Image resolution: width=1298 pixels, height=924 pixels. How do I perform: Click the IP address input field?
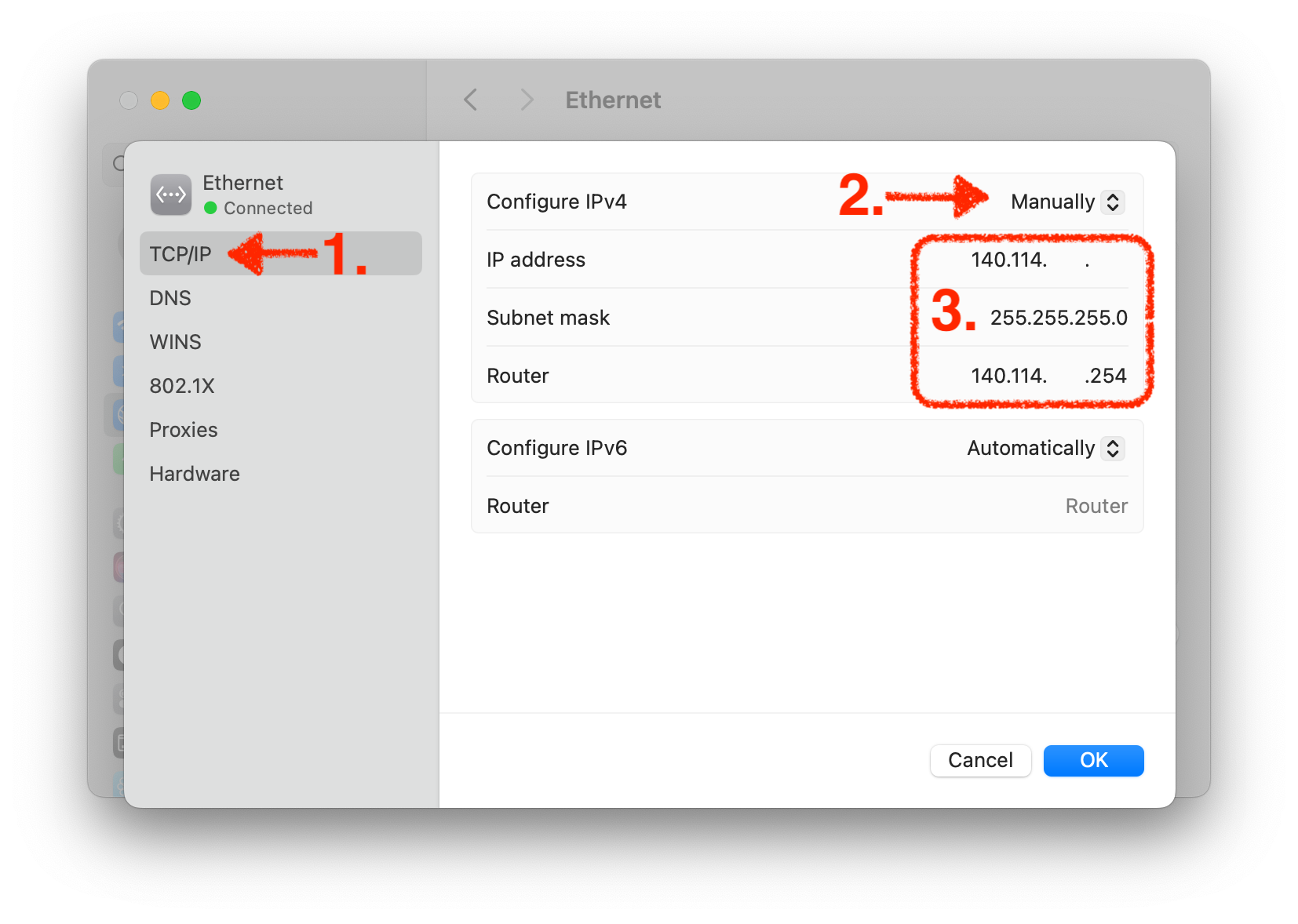coord(1028,260)
